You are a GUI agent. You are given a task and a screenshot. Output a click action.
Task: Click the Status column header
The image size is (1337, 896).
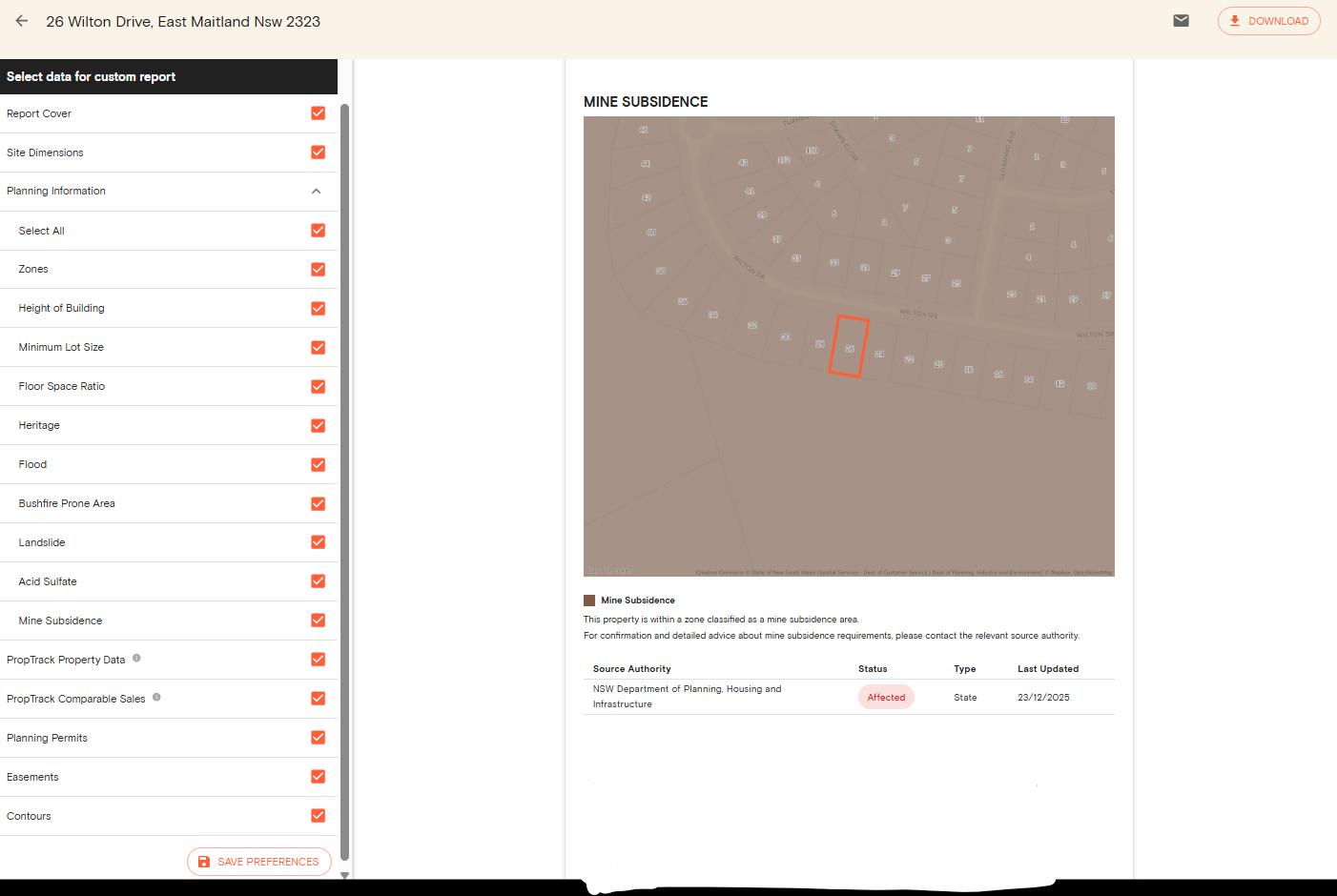click(x=873, y=669)
